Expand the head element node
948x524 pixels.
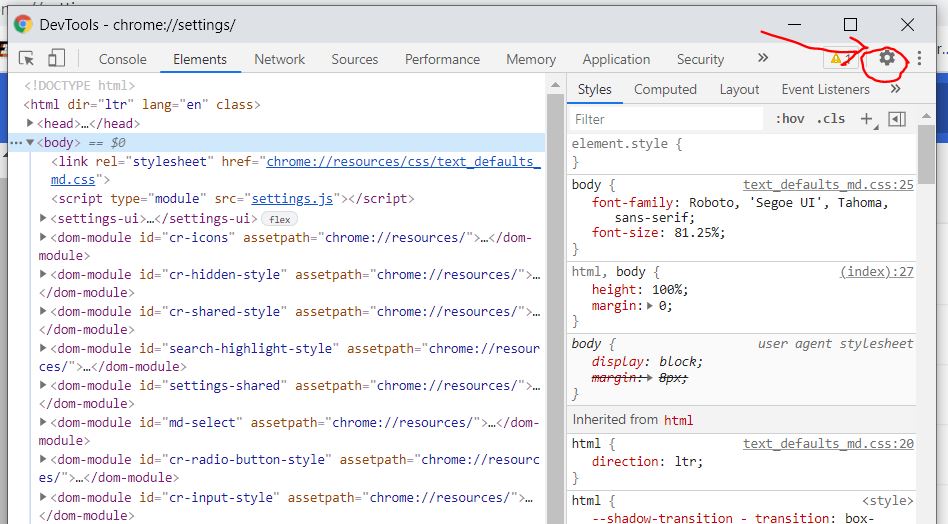click(30, 123)
